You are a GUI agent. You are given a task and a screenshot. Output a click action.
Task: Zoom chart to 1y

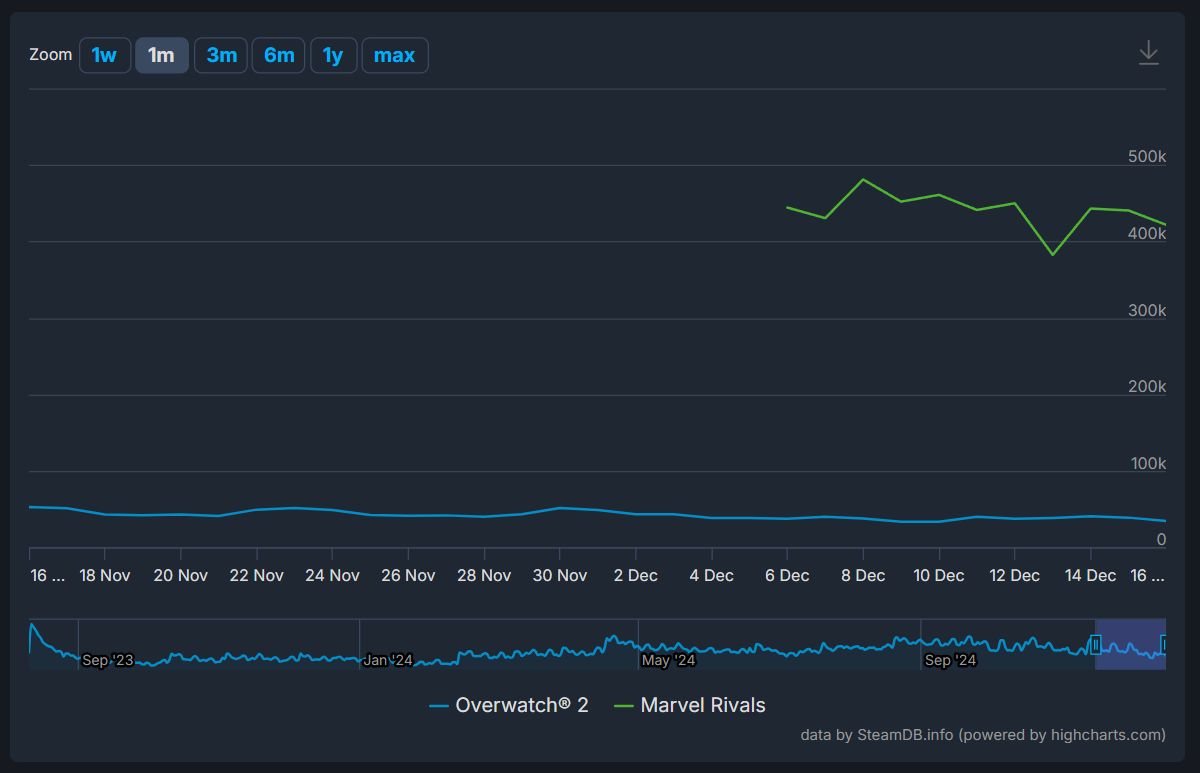333,56
